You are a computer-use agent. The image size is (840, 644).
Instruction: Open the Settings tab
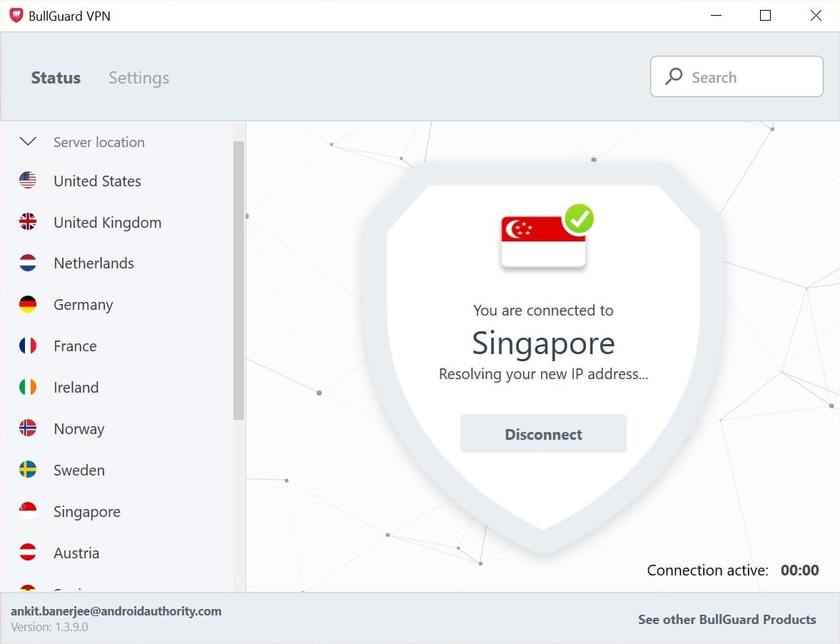point(139,78)
